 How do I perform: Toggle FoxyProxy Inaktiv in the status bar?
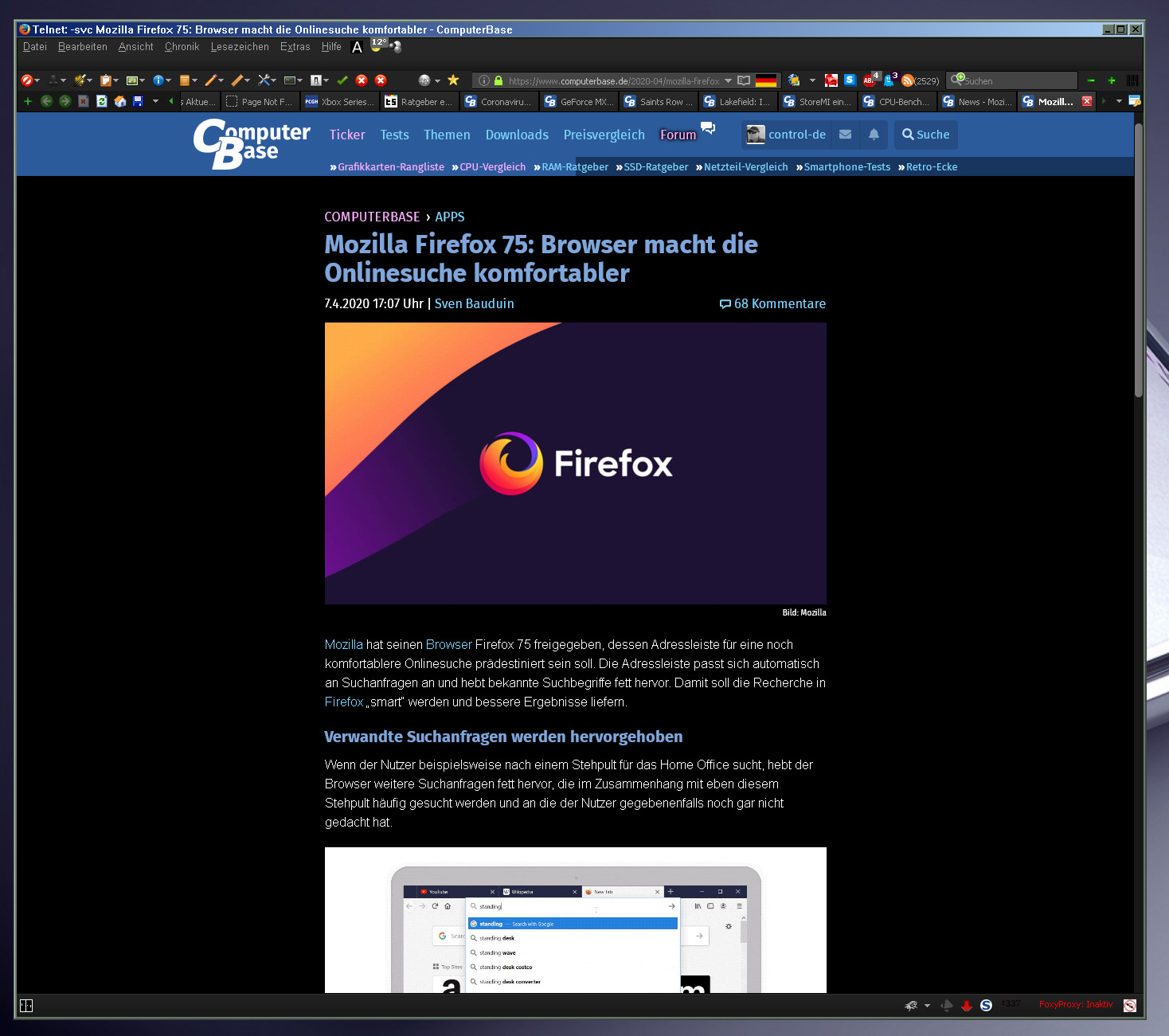pos(1075,1004)
